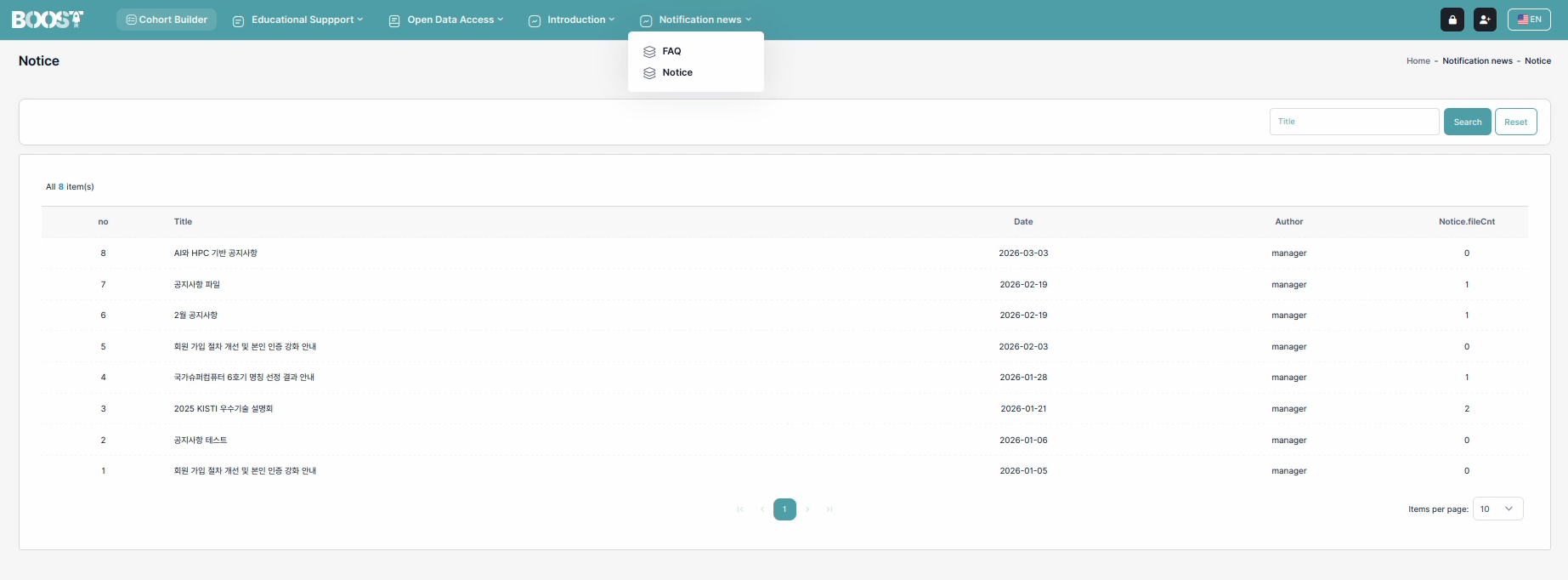The image size is (1568, 580).
Task: Click the Notification news menu icon
Action: pos(646,20)
